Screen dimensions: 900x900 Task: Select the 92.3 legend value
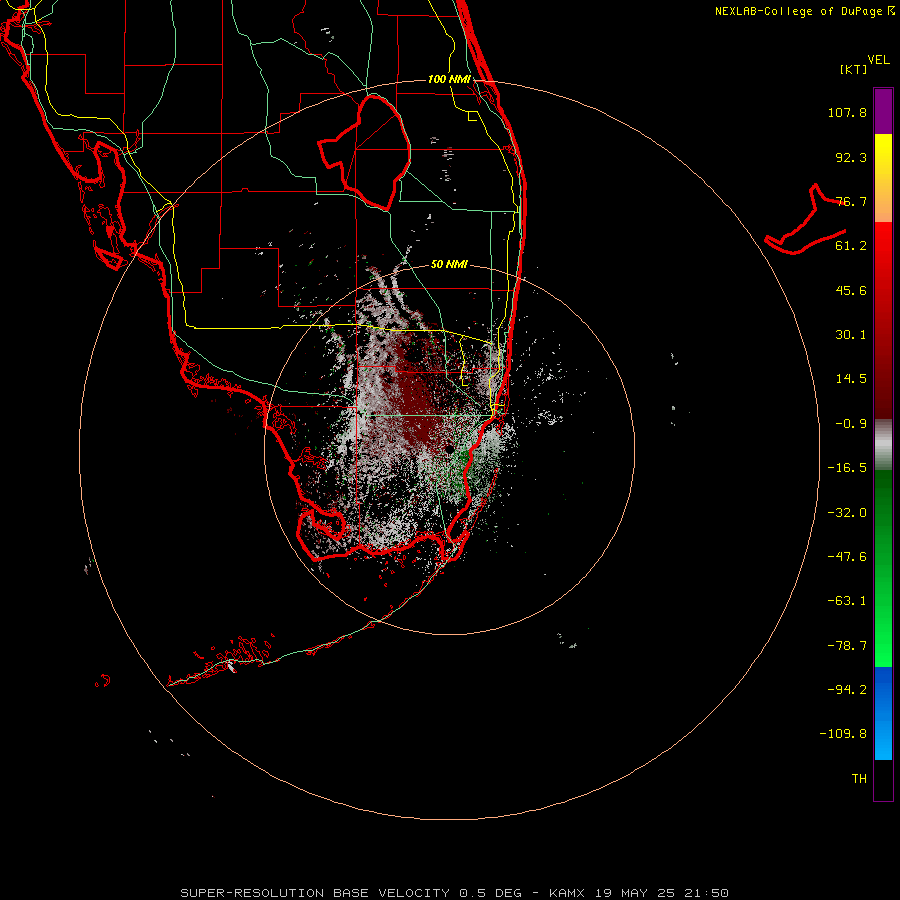(x=851, y=157)
